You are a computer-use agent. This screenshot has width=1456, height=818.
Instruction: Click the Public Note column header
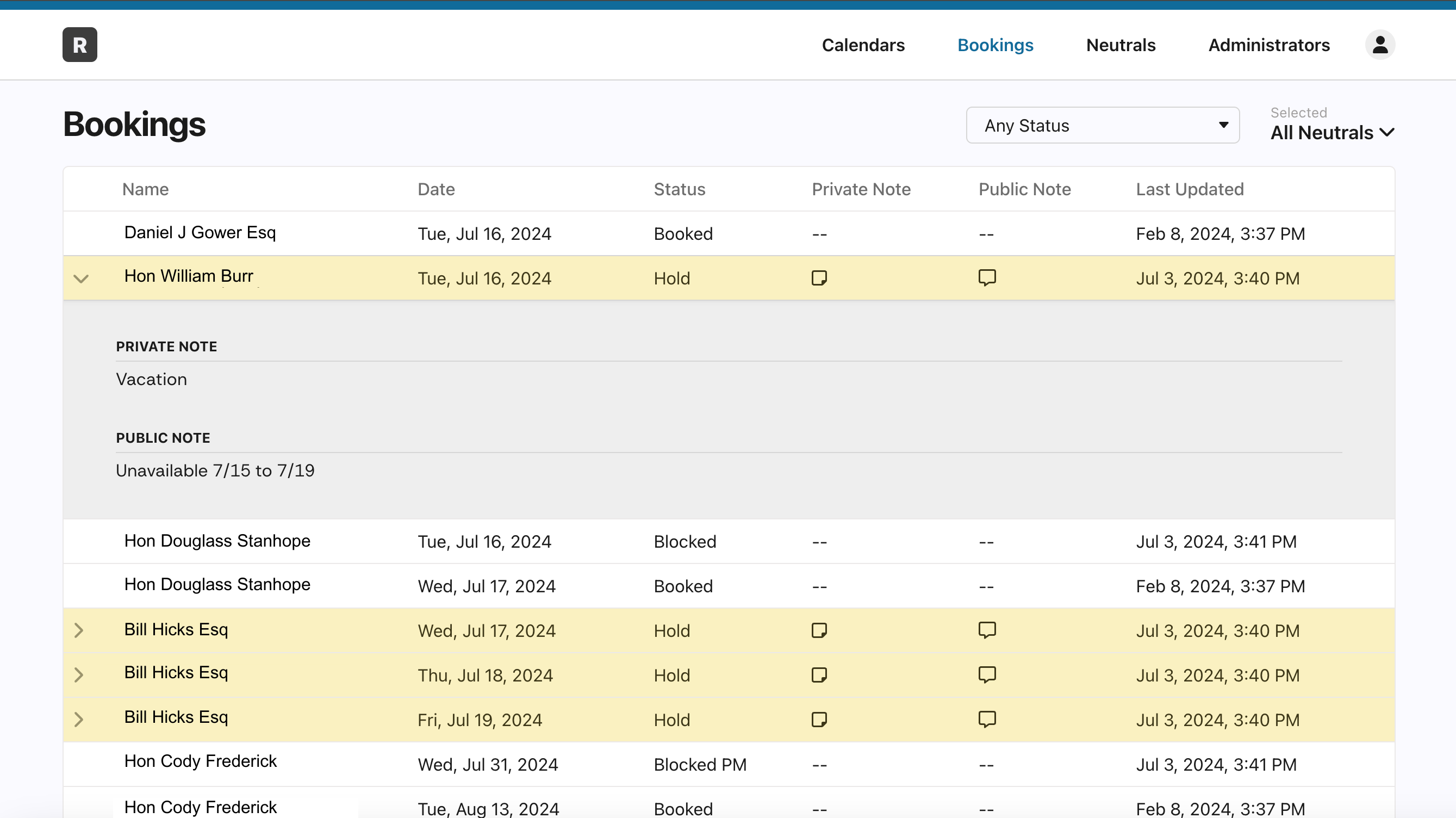pyautogui.click(x=1024, y=189)
